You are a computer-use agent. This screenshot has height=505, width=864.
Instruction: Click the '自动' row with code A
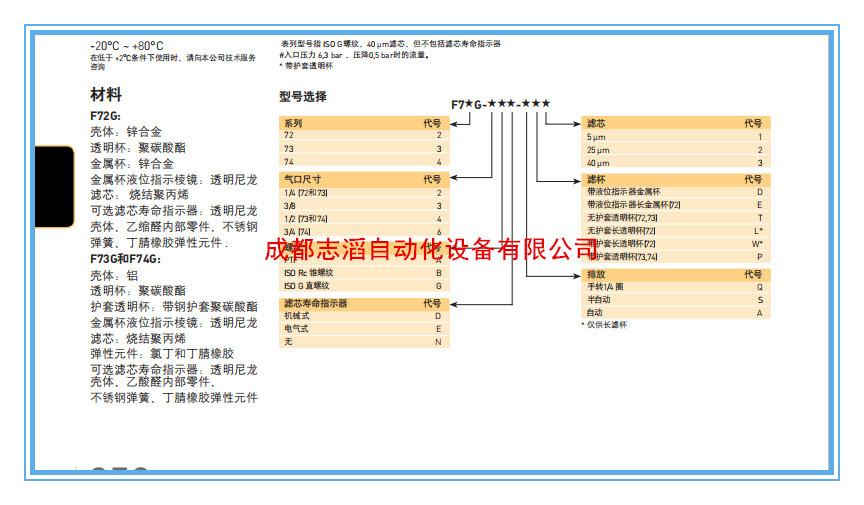point(676,313)
